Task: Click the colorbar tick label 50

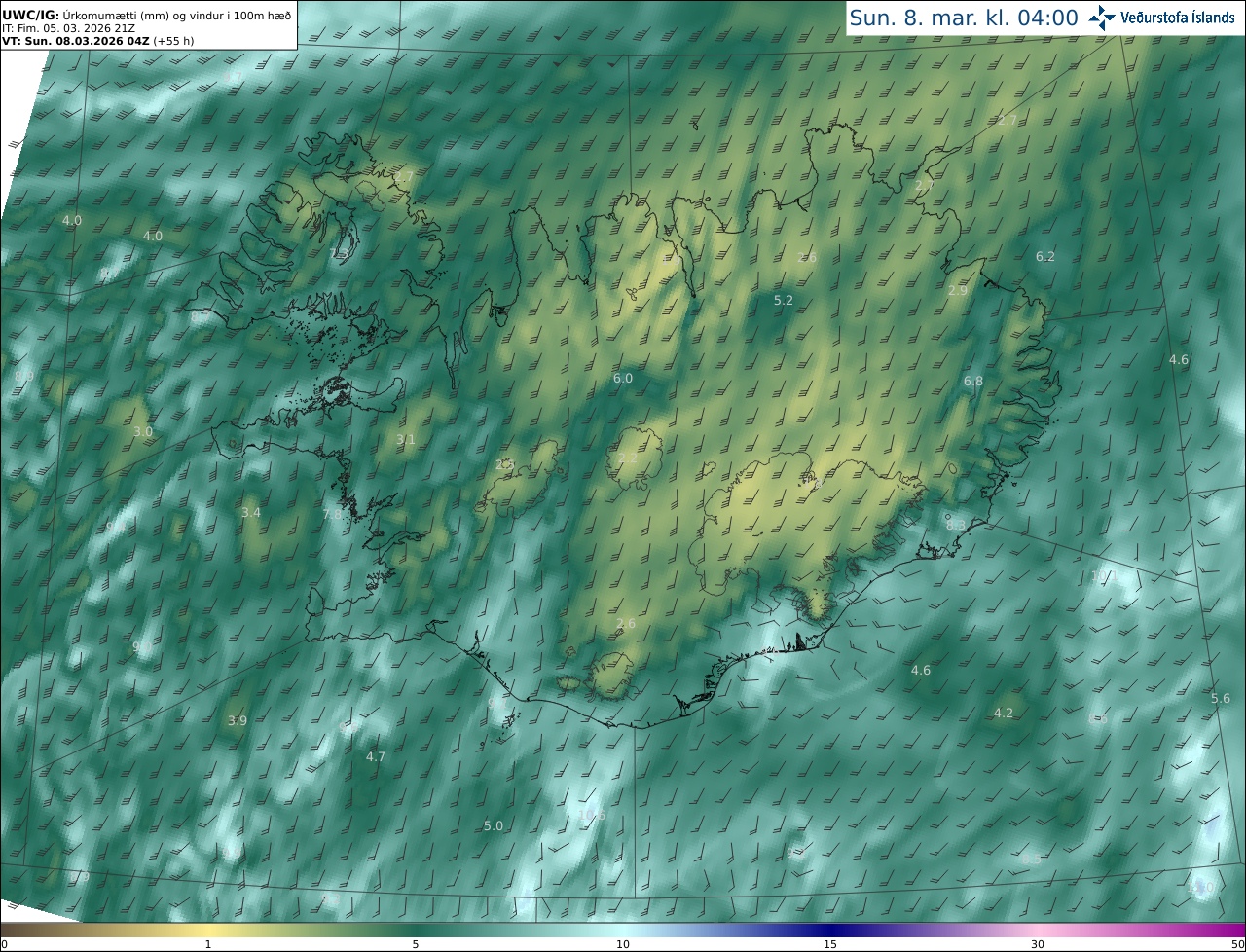Action: coord(1237,945)
